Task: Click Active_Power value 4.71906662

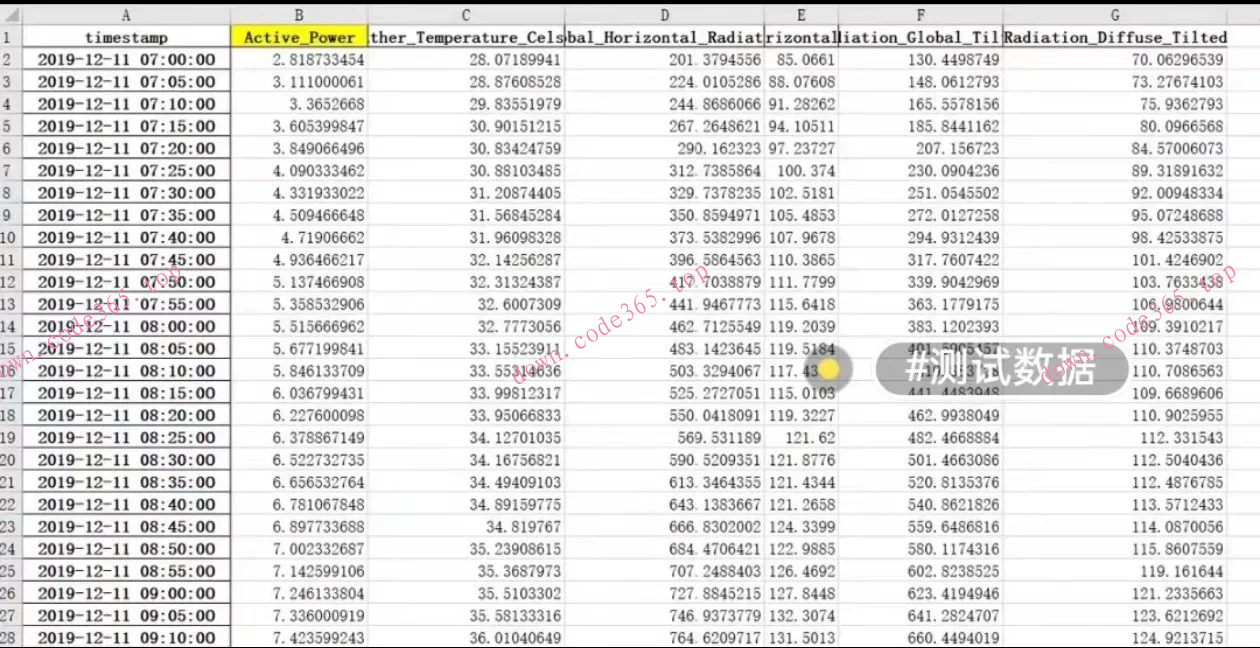Action: [x=299, y=238]
